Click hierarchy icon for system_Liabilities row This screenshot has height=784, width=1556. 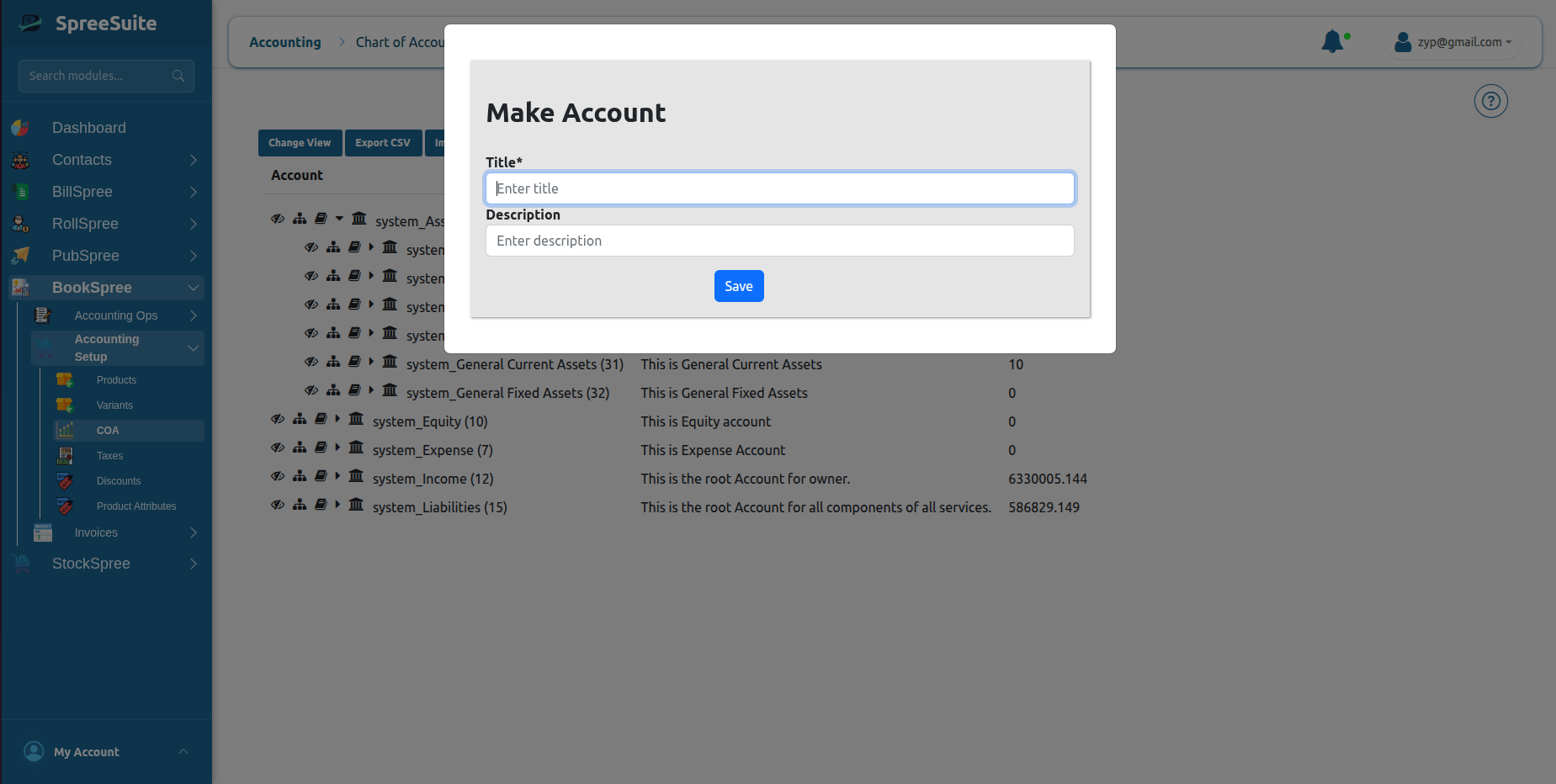300,505
